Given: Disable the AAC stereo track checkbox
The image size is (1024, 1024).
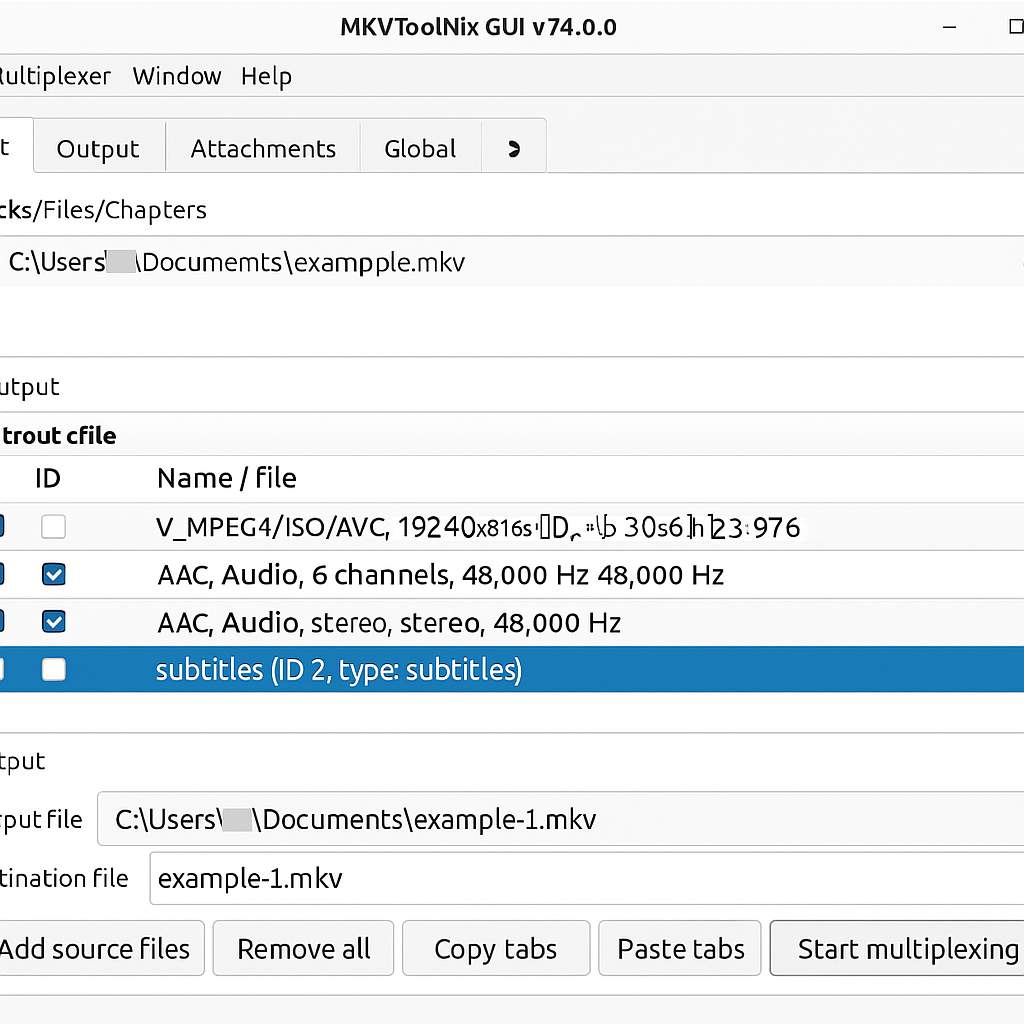Looking at the screenshot, I should coord(54,623).
